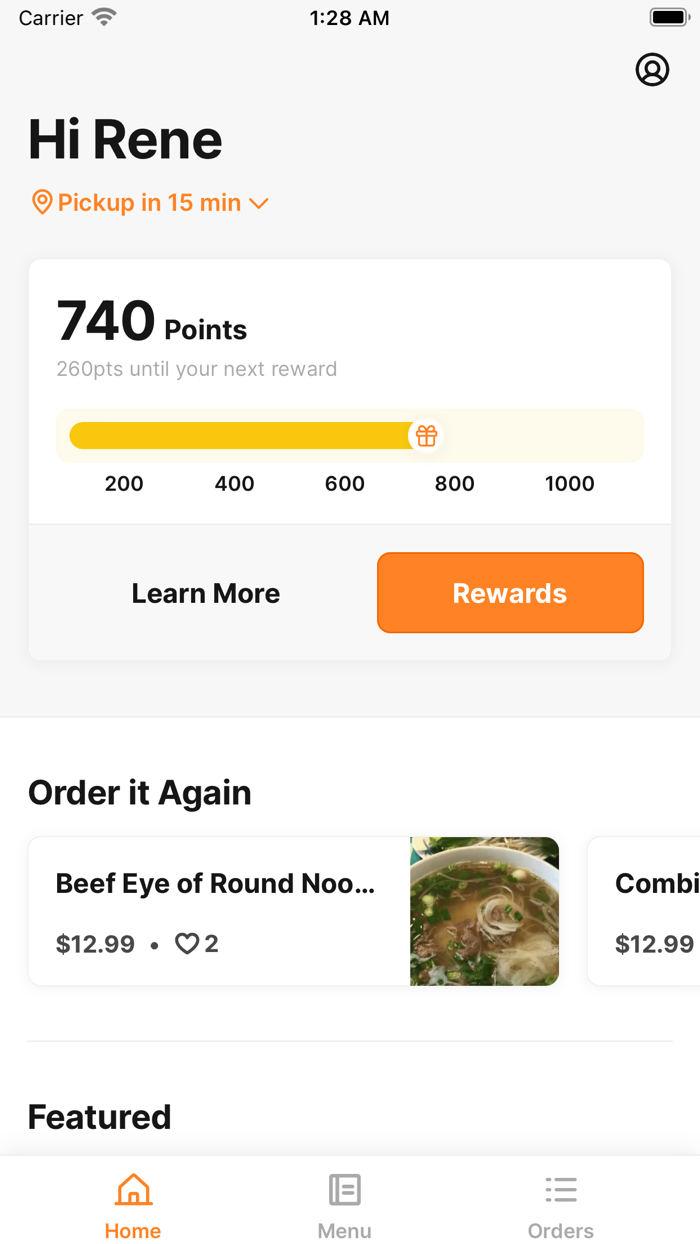700x1244 pixels.
Task: Open the account profile icon
Action: click(x=652, y=70)
